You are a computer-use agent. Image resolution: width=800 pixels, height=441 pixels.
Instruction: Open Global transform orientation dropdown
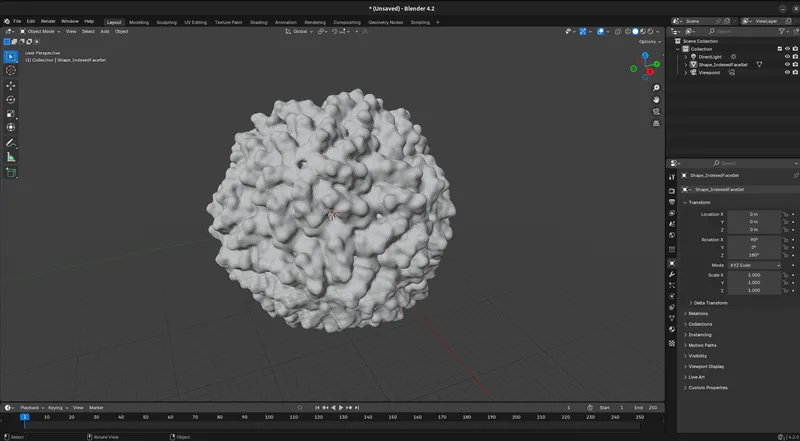point(299,32)
